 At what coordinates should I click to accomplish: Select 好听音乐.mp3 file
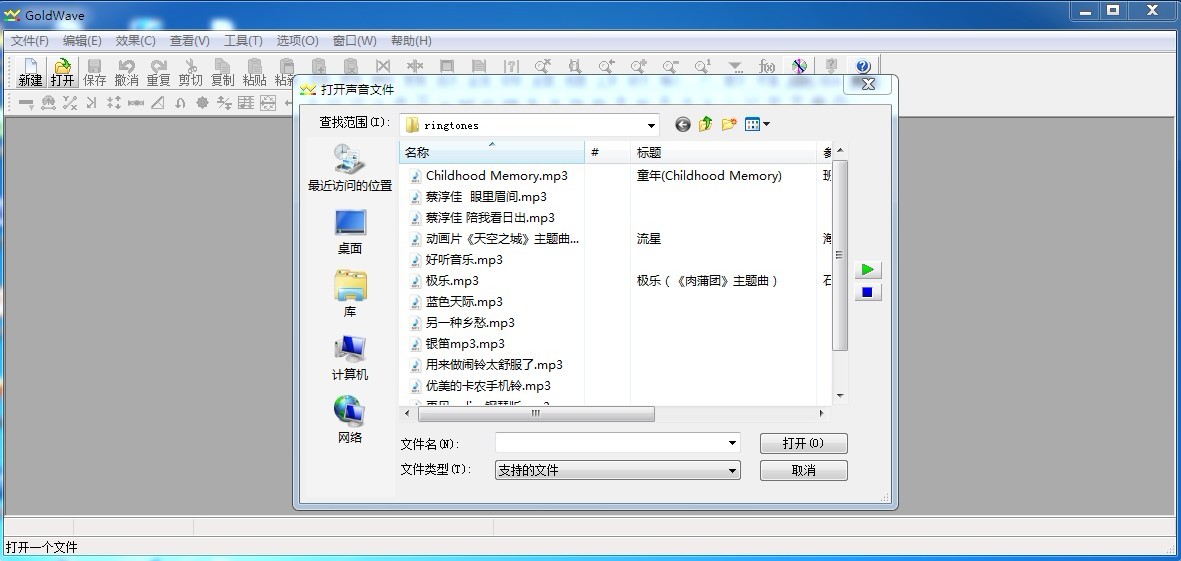(x=456, y=260)
